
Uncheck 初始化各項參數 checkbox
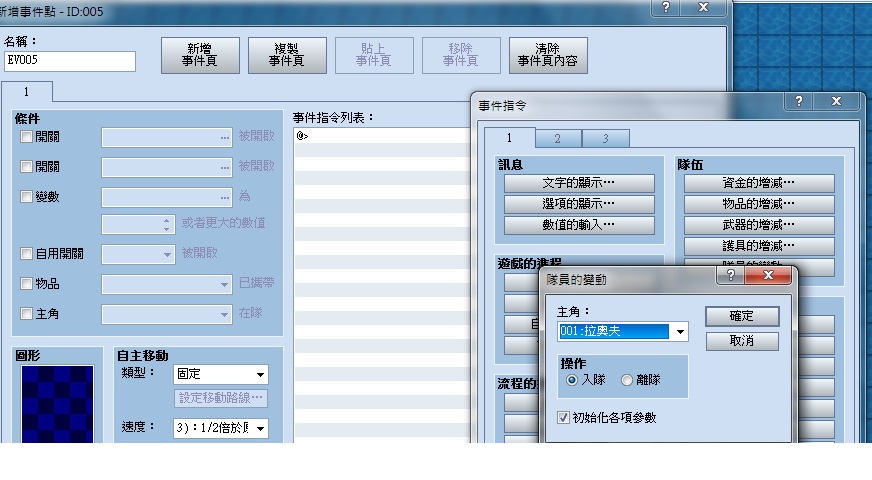563,418
